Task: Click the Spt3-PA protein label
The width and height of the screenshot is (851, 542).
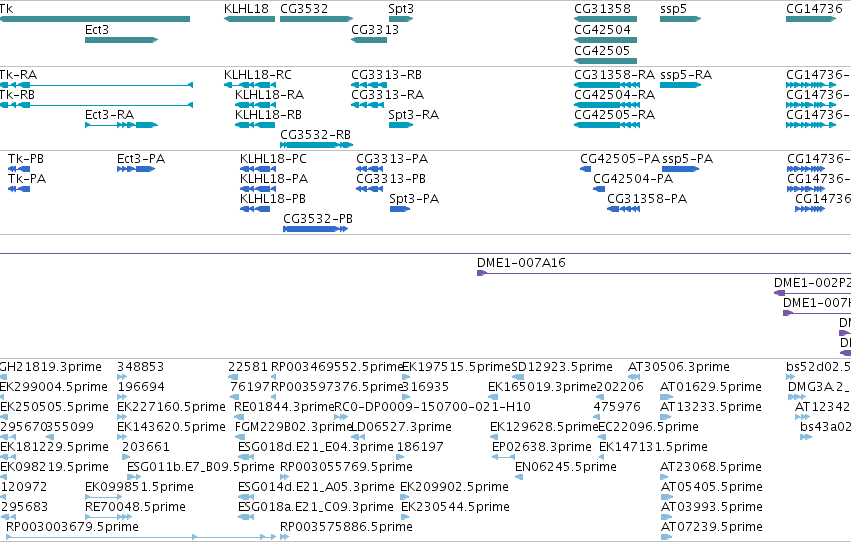Action: (414, 199)
